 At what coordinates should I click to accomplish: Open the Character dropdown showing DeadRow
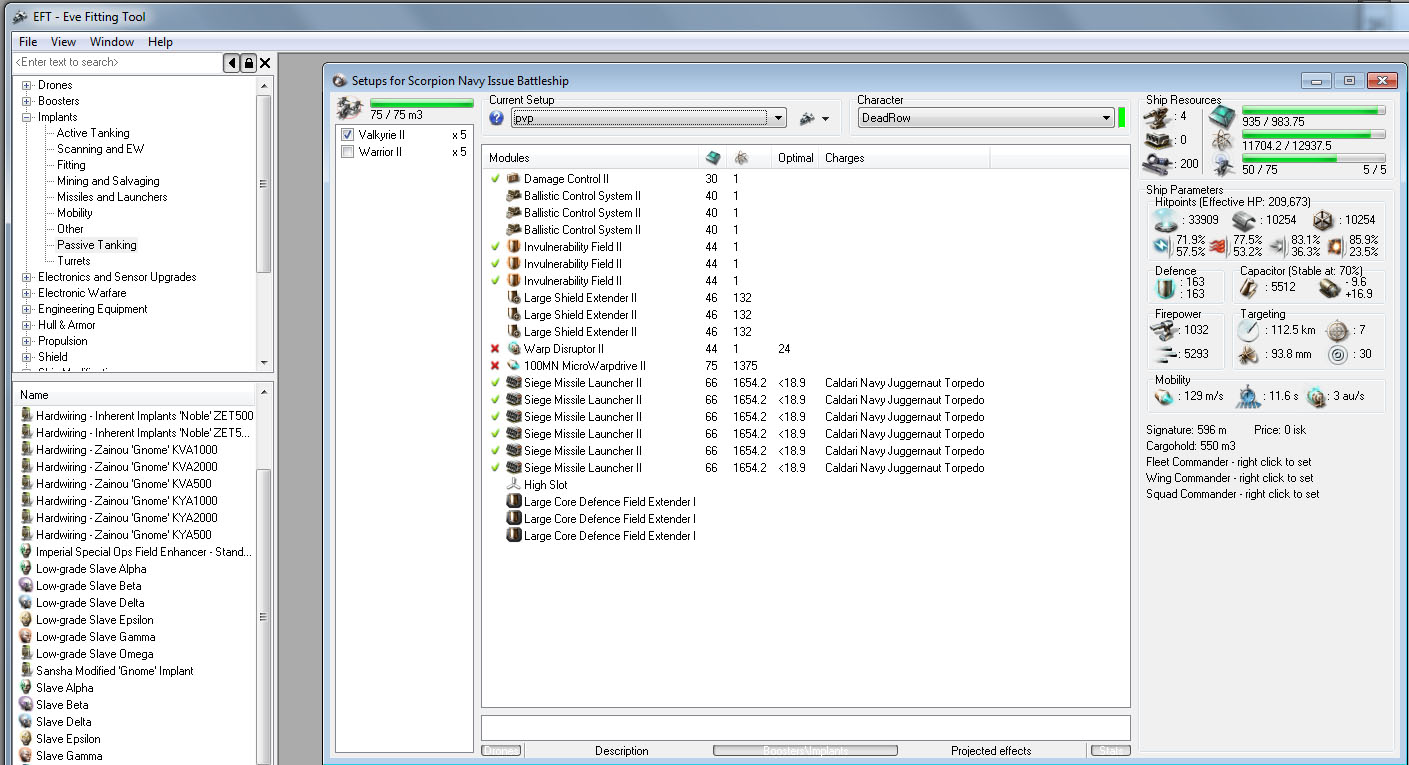click(x=985, y=118)
